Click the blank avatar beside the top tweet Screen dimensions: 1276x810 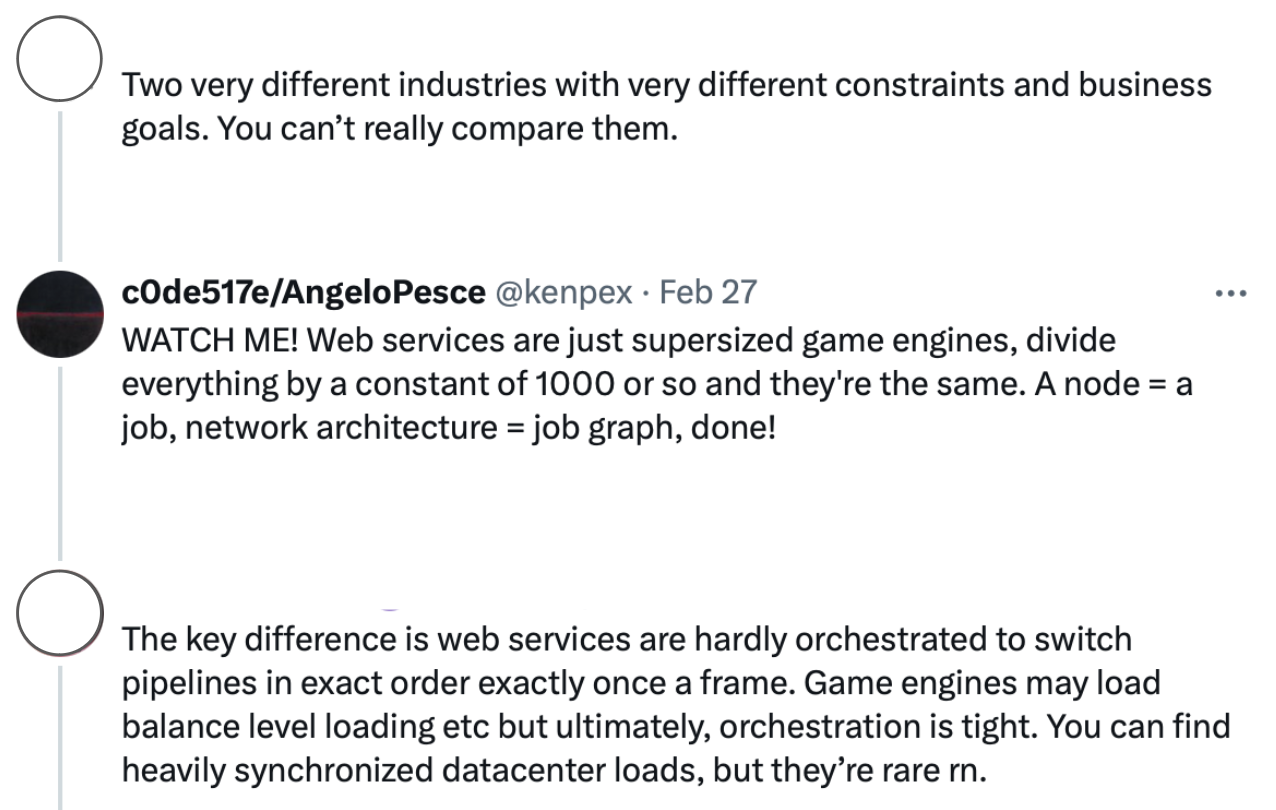60,59
